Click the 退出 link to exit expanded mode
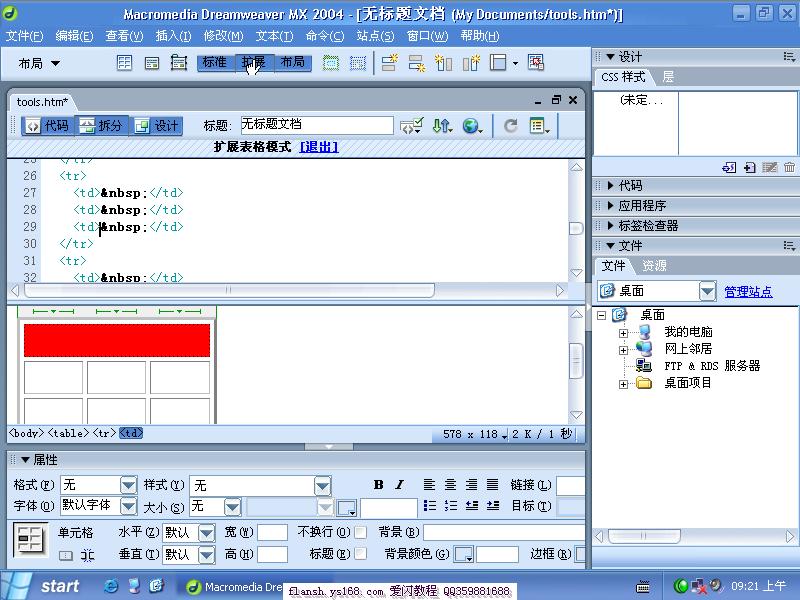Viewport: 800px width, 600px height. tap(319, 147)
